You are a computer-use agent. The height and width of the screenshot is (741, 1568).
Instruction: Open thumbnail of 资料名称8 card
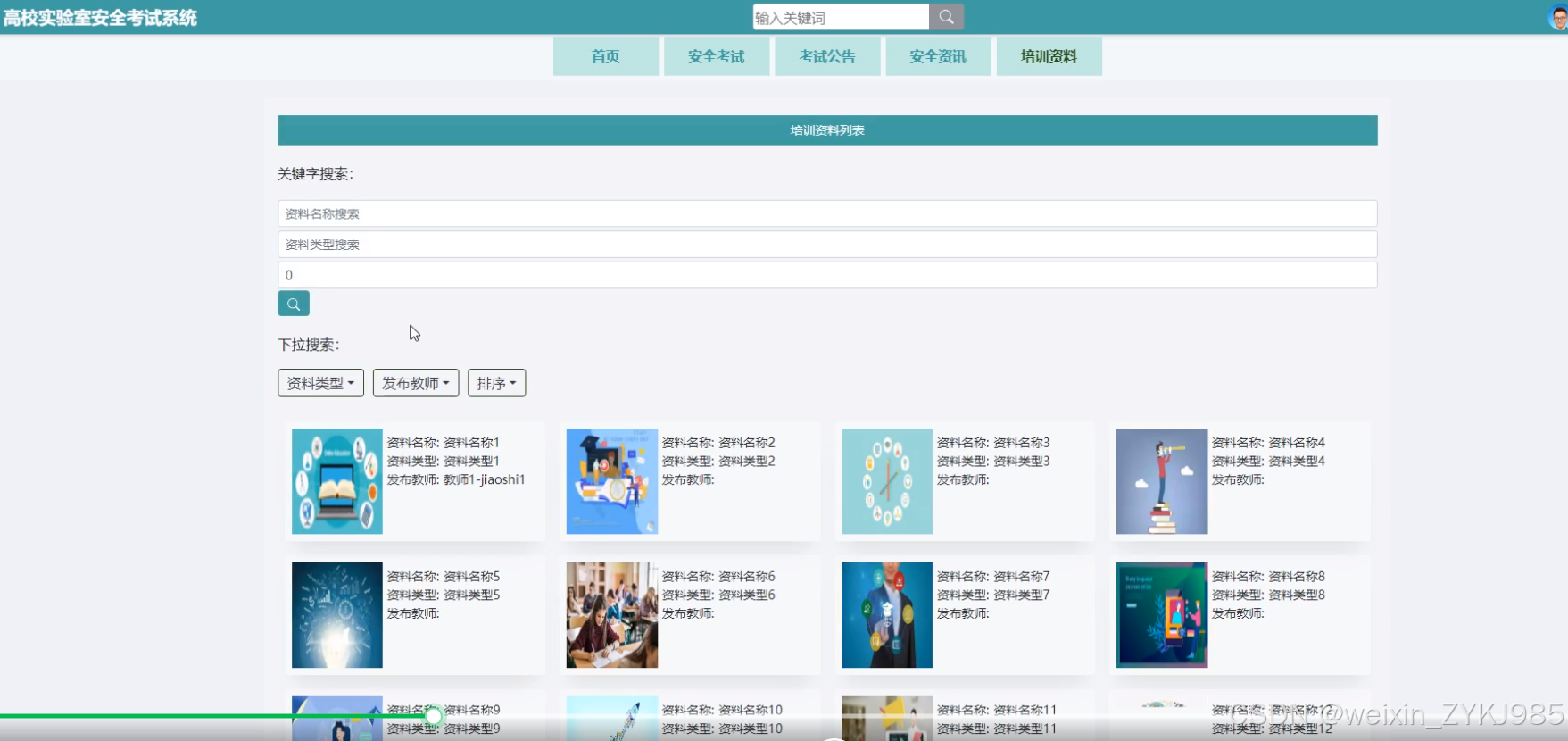[1162, 615]
